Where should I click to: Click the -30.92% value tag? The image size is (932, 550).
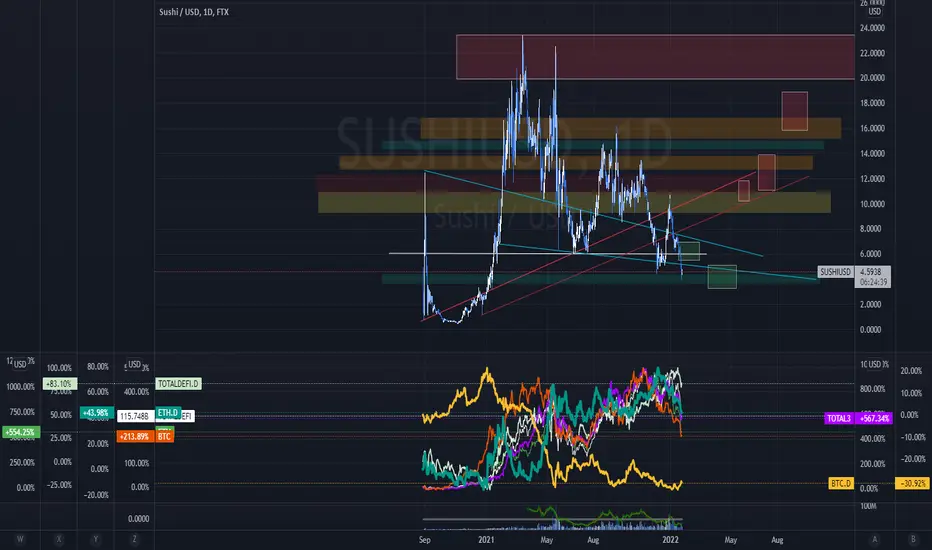(913, 483)
